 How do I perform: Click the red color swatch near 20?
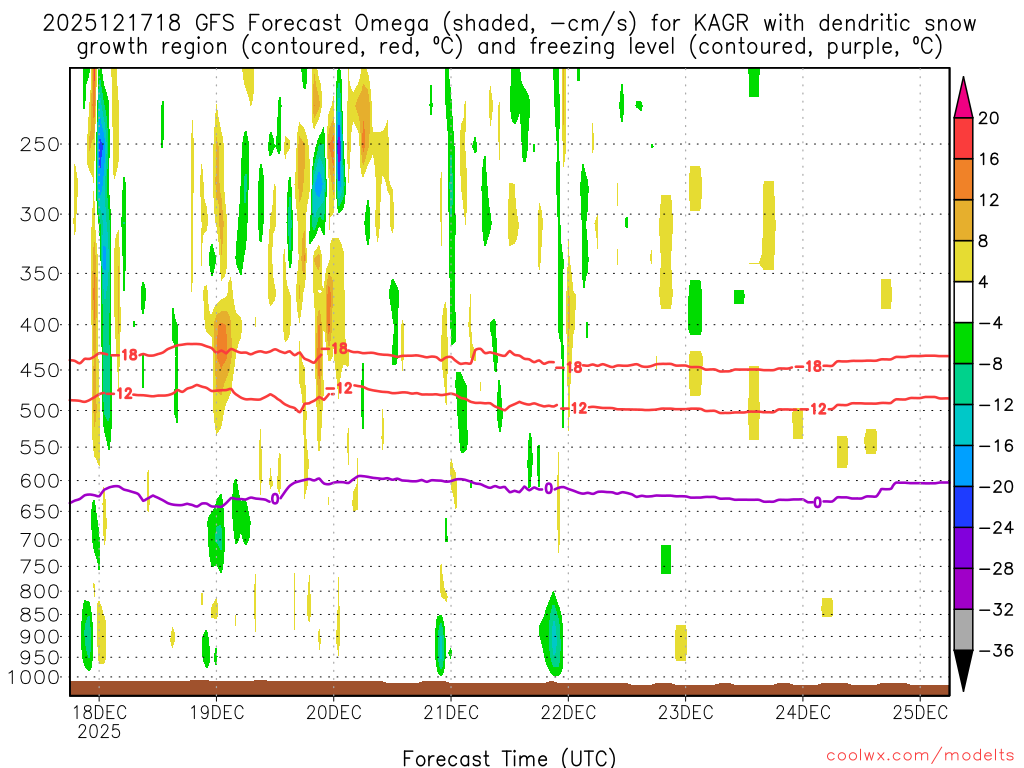pyautogui.click(x=963, y=138)
